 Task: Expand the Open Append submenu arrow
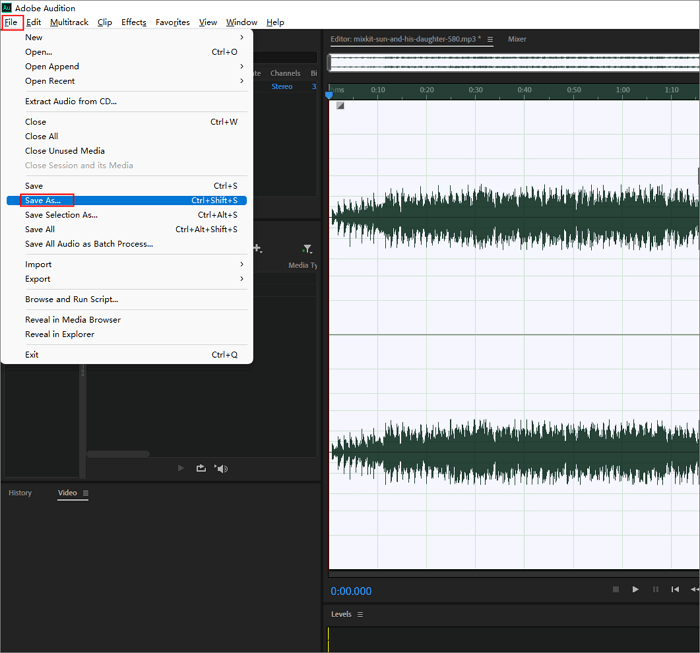[242, 66]
